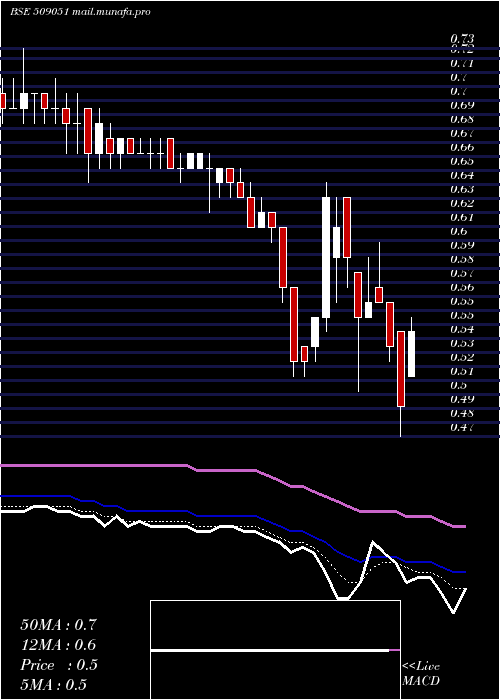Select the 0.51 price axis label
Image resolution: width=500 pixels, height=700 pixels.
click(x=462, y=371)
